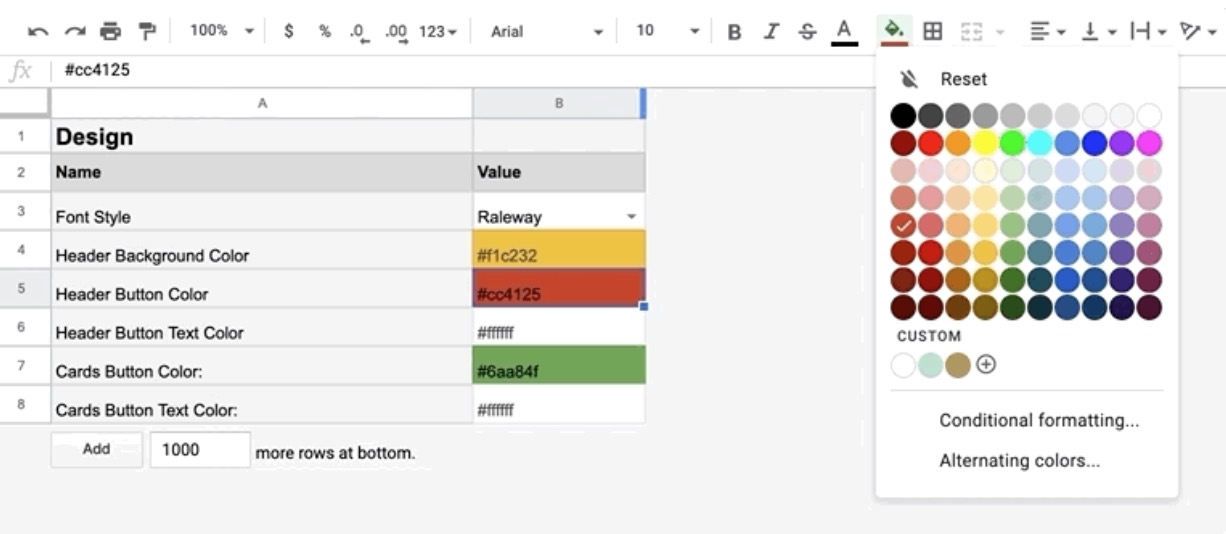The height and width of the screenshot is (534, 1226).
Task: Expand the Arial font dropdown
Action: pos(546,32)
